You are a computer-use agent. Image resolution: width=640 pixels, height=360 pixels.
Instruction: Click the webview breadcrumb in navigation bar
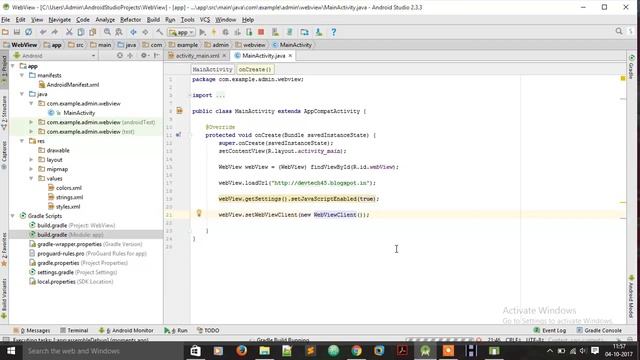250,45
